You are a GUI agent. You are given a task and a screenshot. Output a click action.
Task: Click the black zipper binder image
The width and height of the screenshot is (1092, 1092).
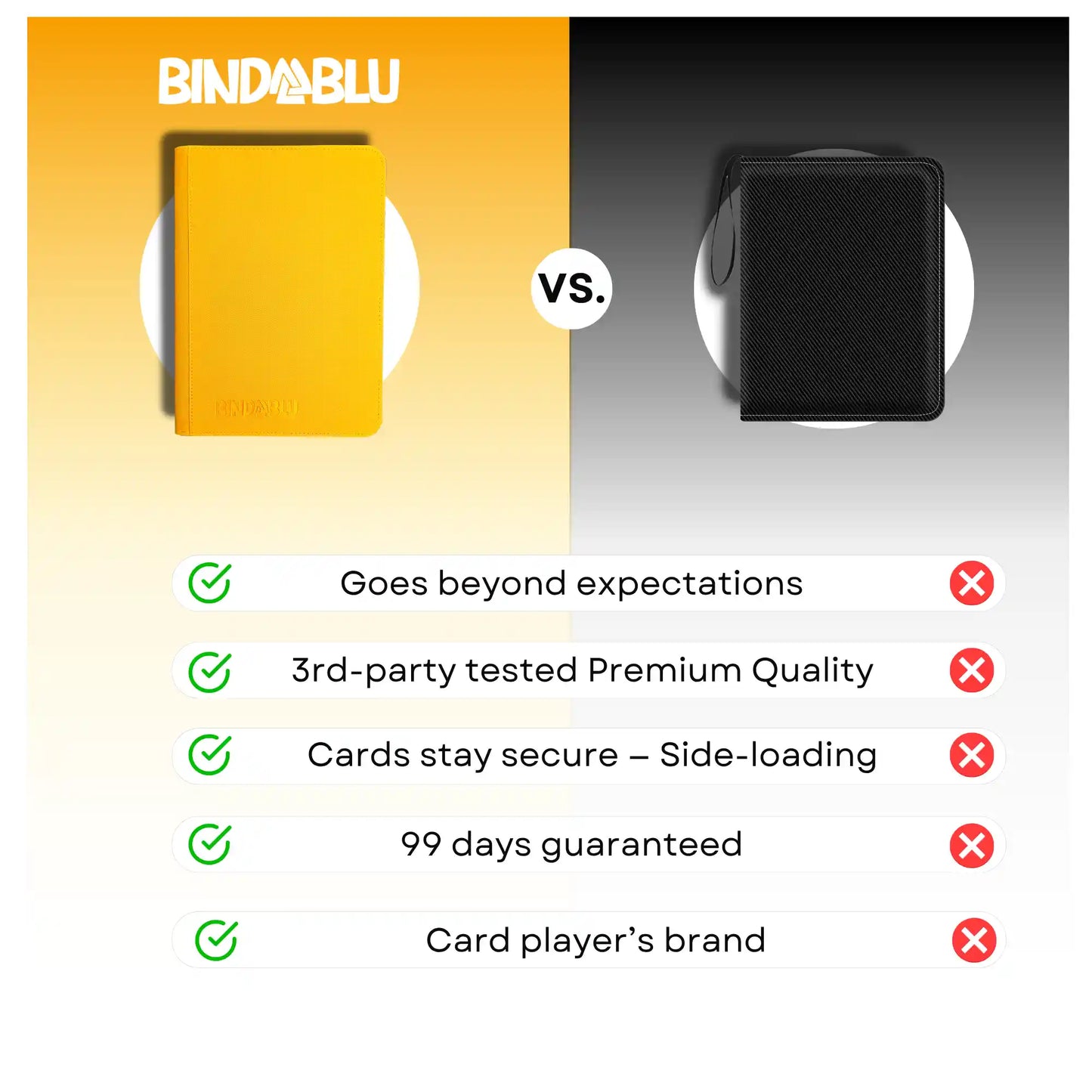[837, 289]
